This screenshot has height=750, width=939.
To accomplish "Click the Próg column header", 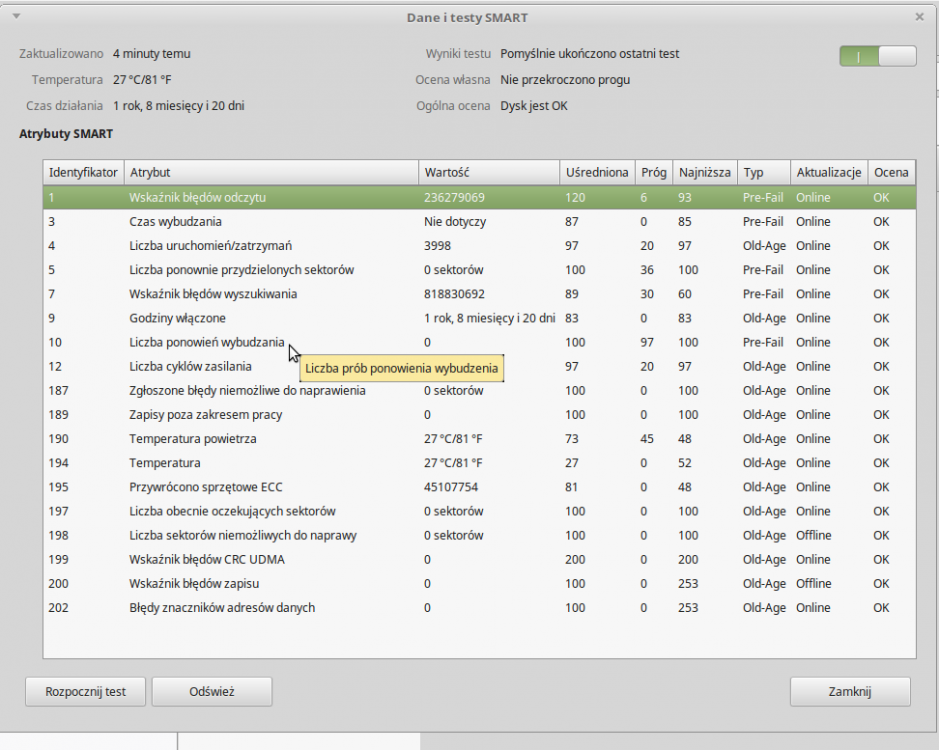I will point(654,173).
